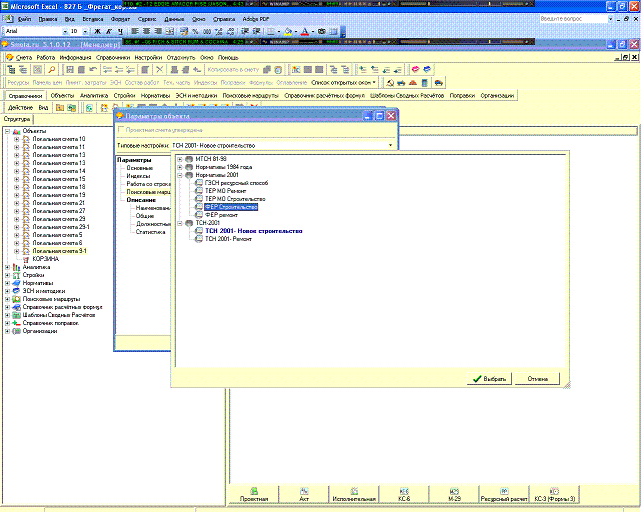This screenshot has height=512, width=641.
Task: Open the Типовые настройки dropdown
Action: point(391,145)
